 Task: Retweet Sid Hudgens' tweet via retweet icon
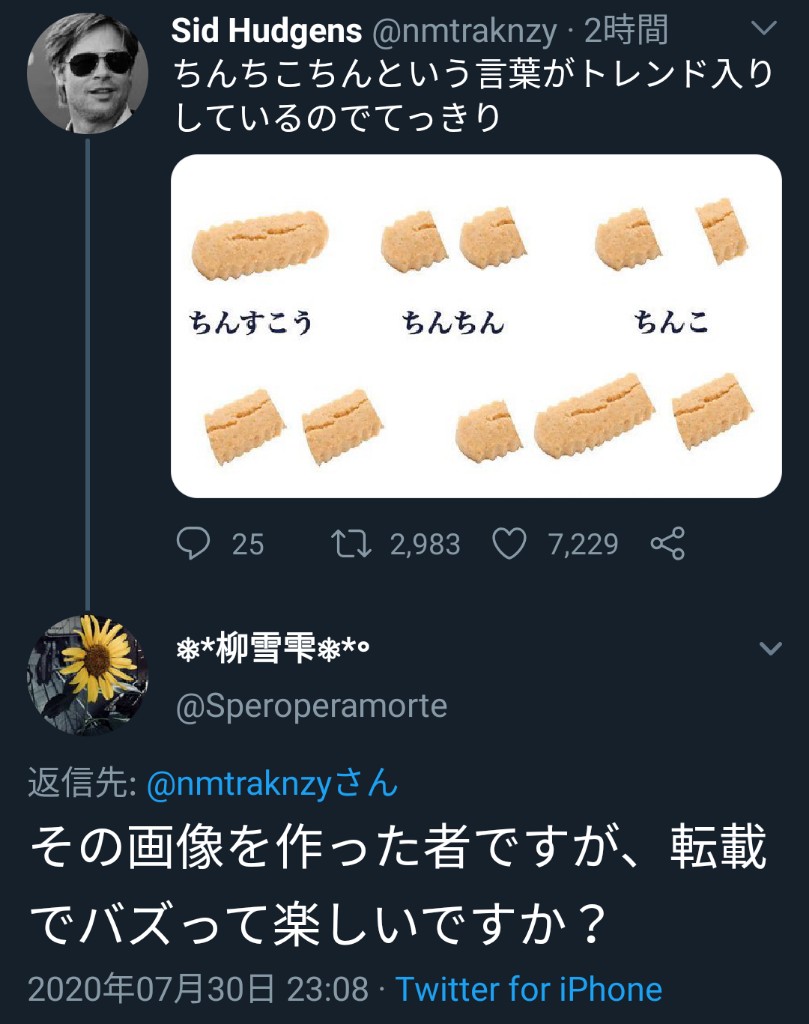351,544
